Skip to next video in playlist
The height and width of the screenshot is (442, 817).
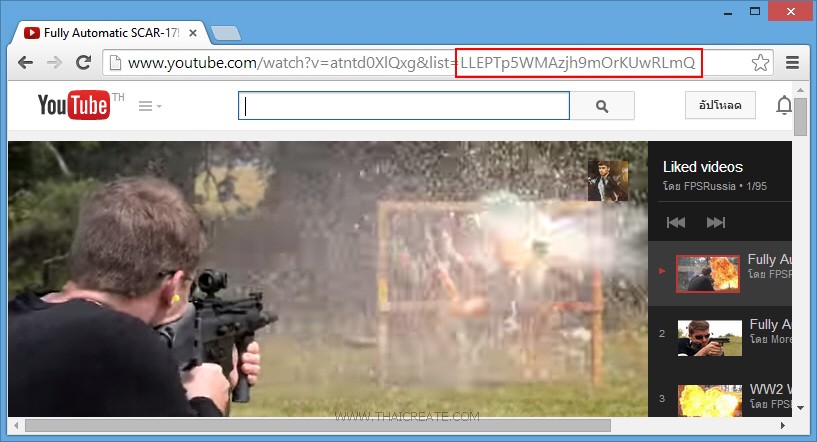[716, 223]
